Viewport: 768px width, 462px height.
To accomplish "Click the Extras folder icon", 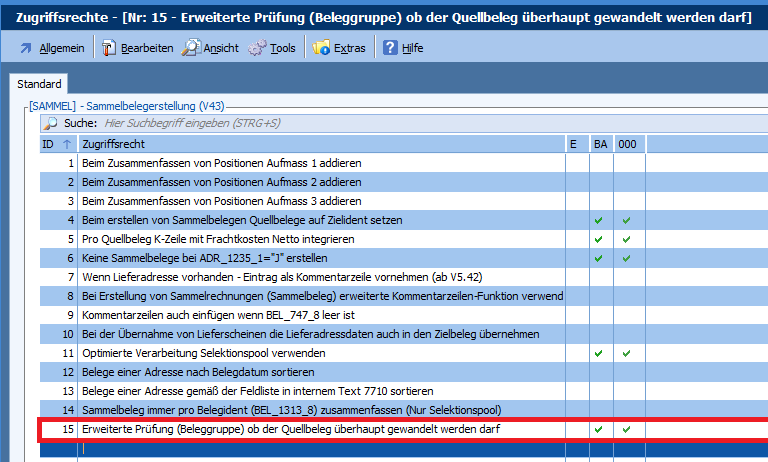I will [x=321, y=48].
